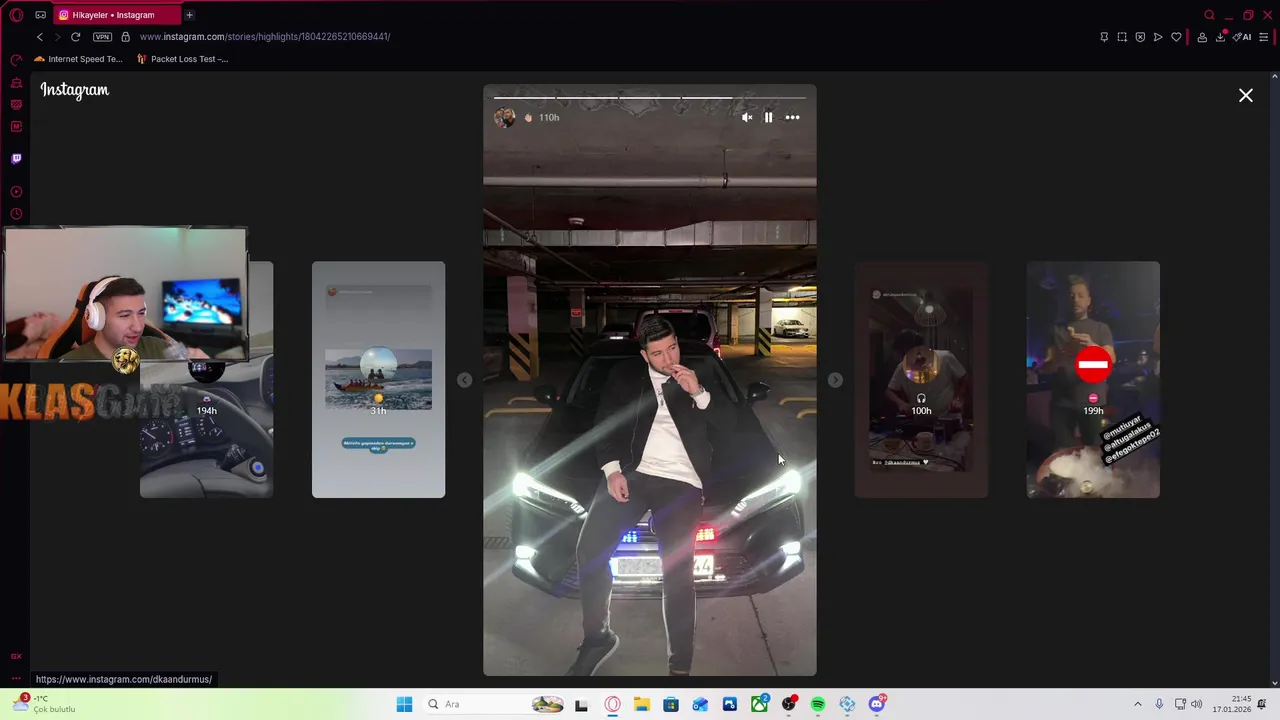Image resolution: width=1280 pixels, height=720 pixels.
Task: Go to the previous story using left arrow
Action: pyautogui.click(x=464, y=380)
